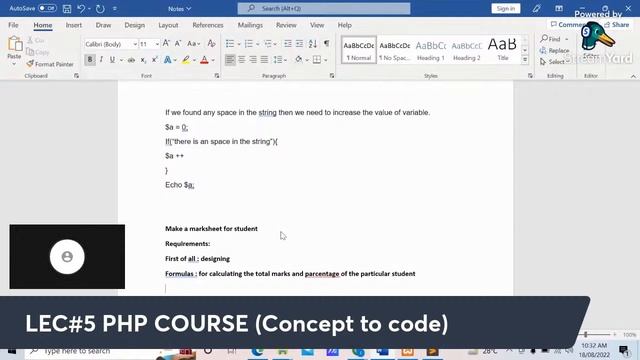Image resolution: width=640 pixels, height=360 pixels.
Task: Click the Bullets list icon
Action: (230, 44)
